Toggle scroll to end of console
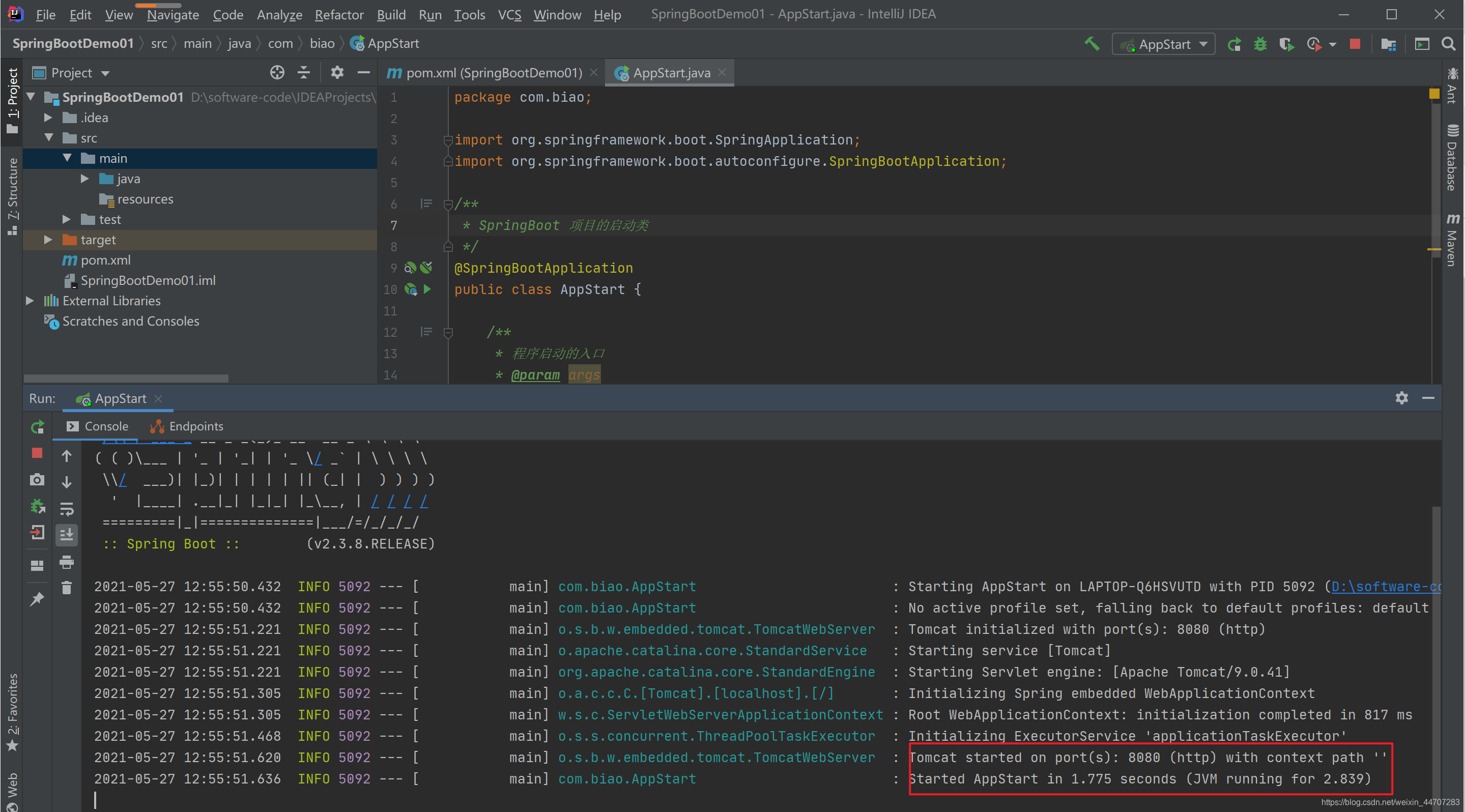 pos(67,535)
